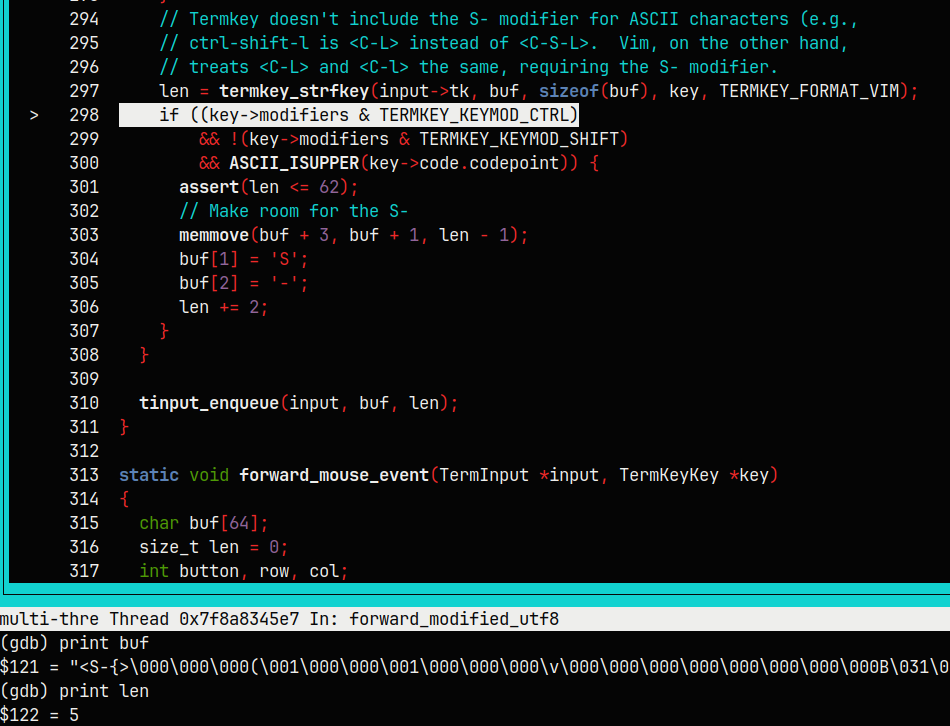The width and height of the screenshot is (950, 726).
Task: Click the $122 = 5 output
Action: tap(38, 715)
